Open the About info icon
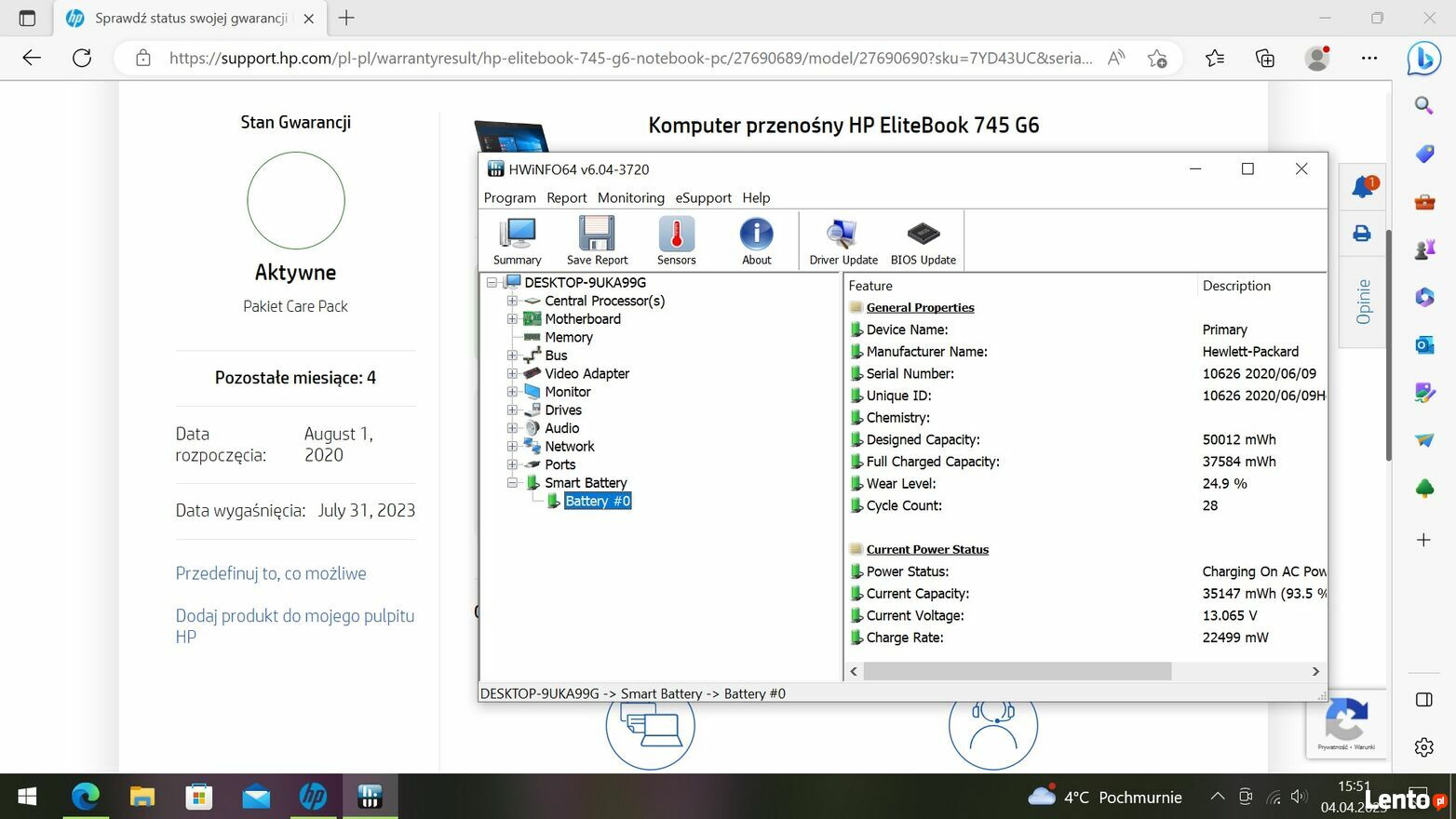Screen dimensions: 1456x819 coord(756,241)
